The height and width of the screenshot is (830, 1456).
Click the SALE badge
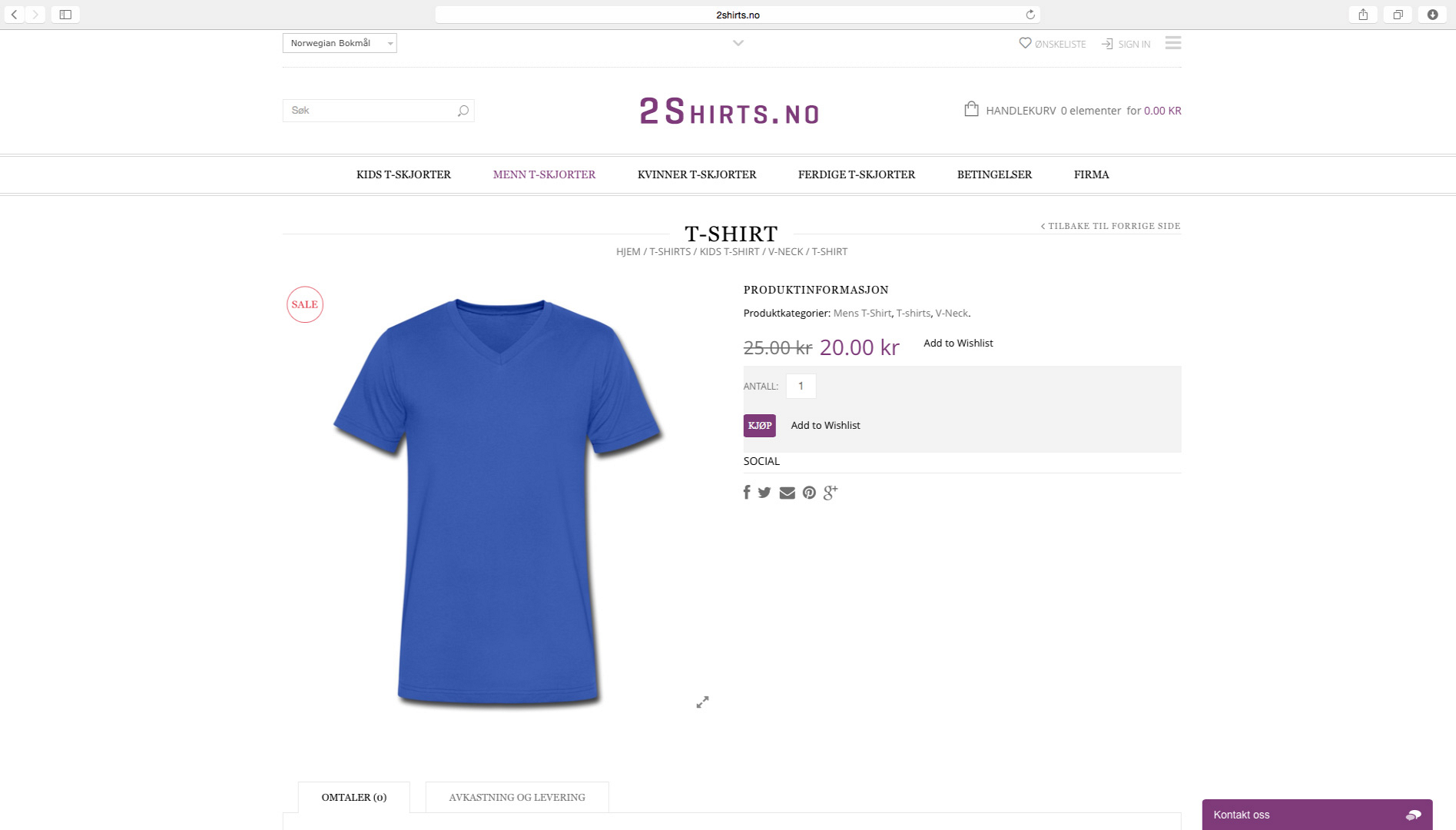point(305,304)
